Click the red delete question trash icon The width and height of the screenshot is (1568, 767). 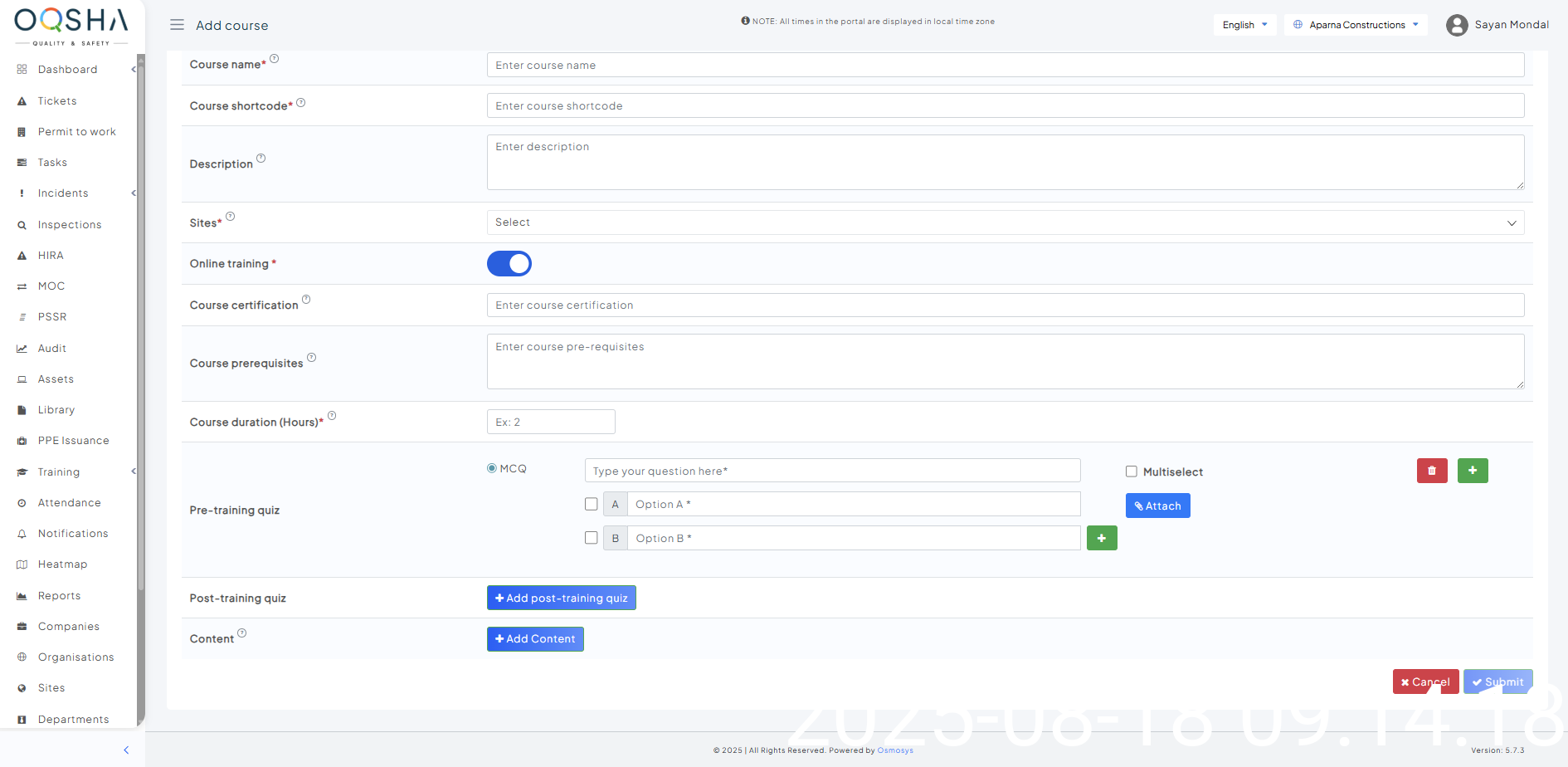pyautogui.click(x=1431, y=471)
